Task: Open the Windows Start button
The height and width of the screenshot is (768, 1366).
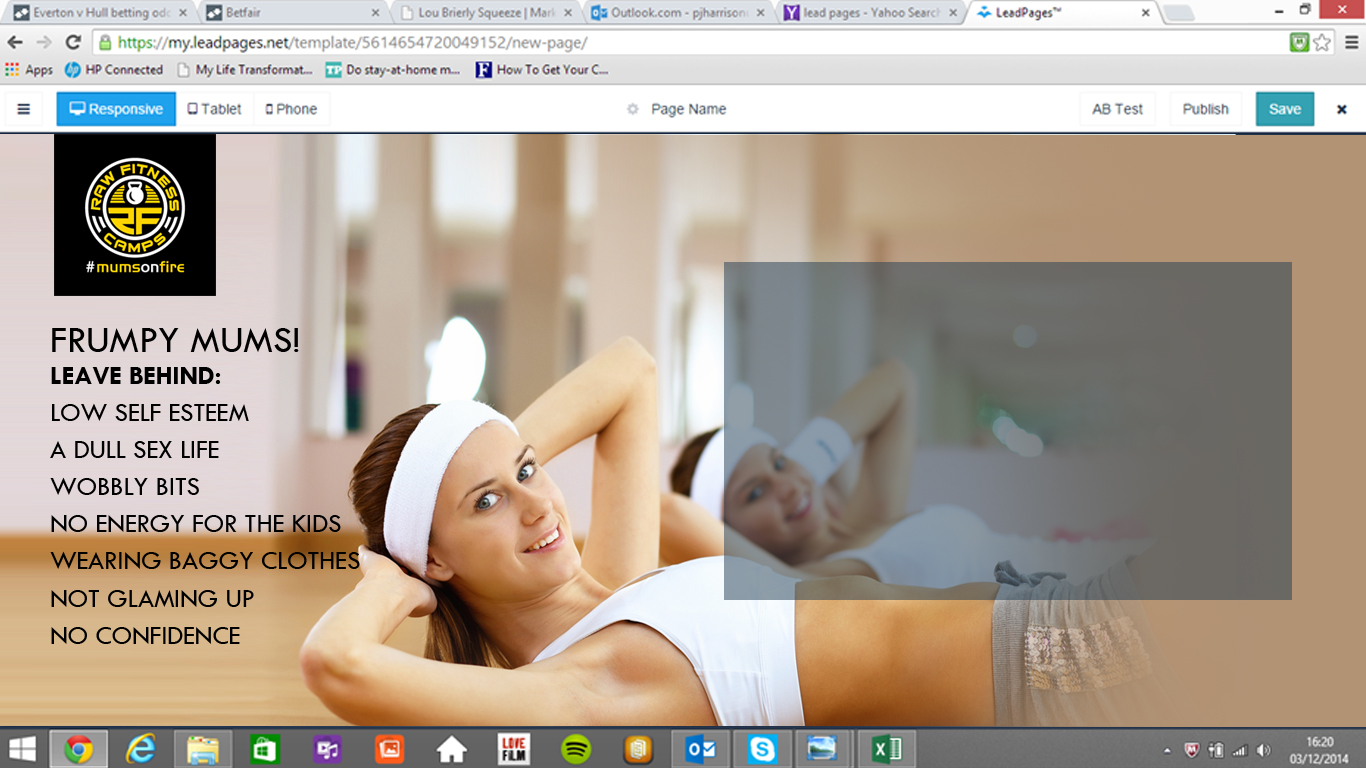Action: [x=22, y=749]
